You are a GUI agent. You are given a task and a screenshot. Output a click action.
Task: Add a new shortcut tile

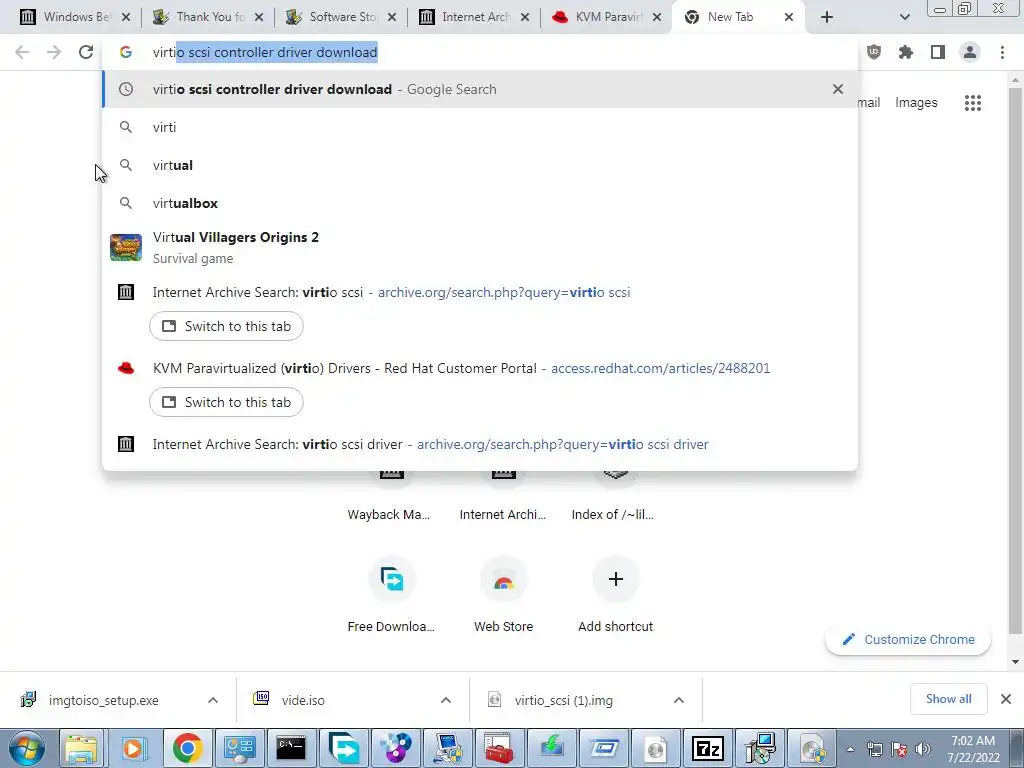(x=615, y=593)
